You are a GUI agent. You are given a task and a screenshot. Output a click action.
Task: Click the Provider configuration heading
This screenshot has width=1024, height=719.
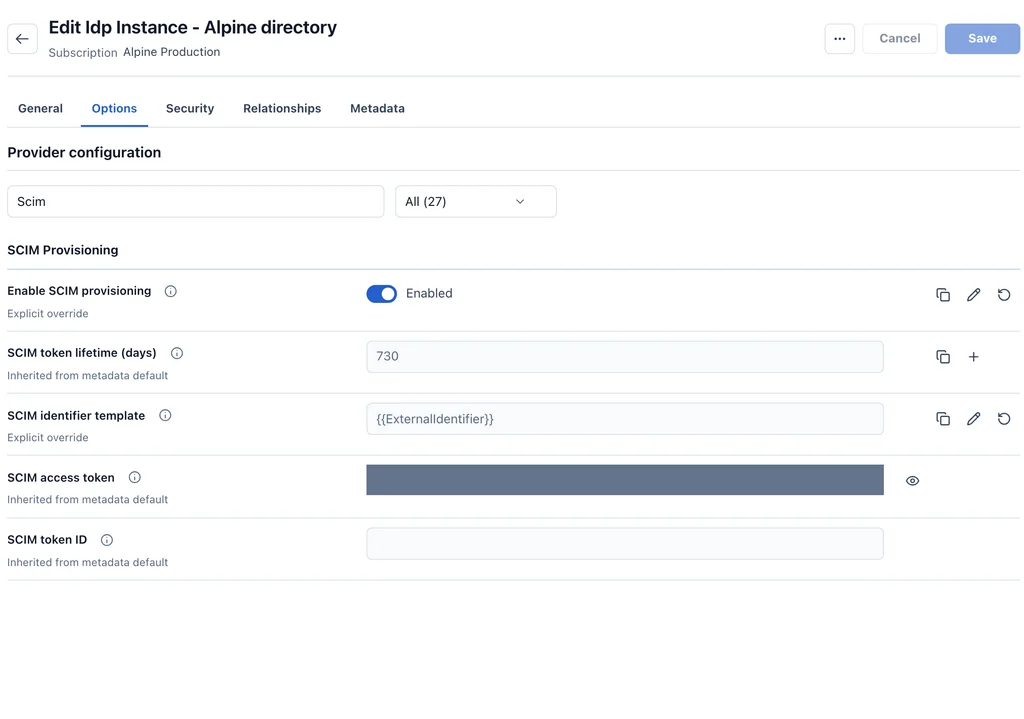click(84, 153)
